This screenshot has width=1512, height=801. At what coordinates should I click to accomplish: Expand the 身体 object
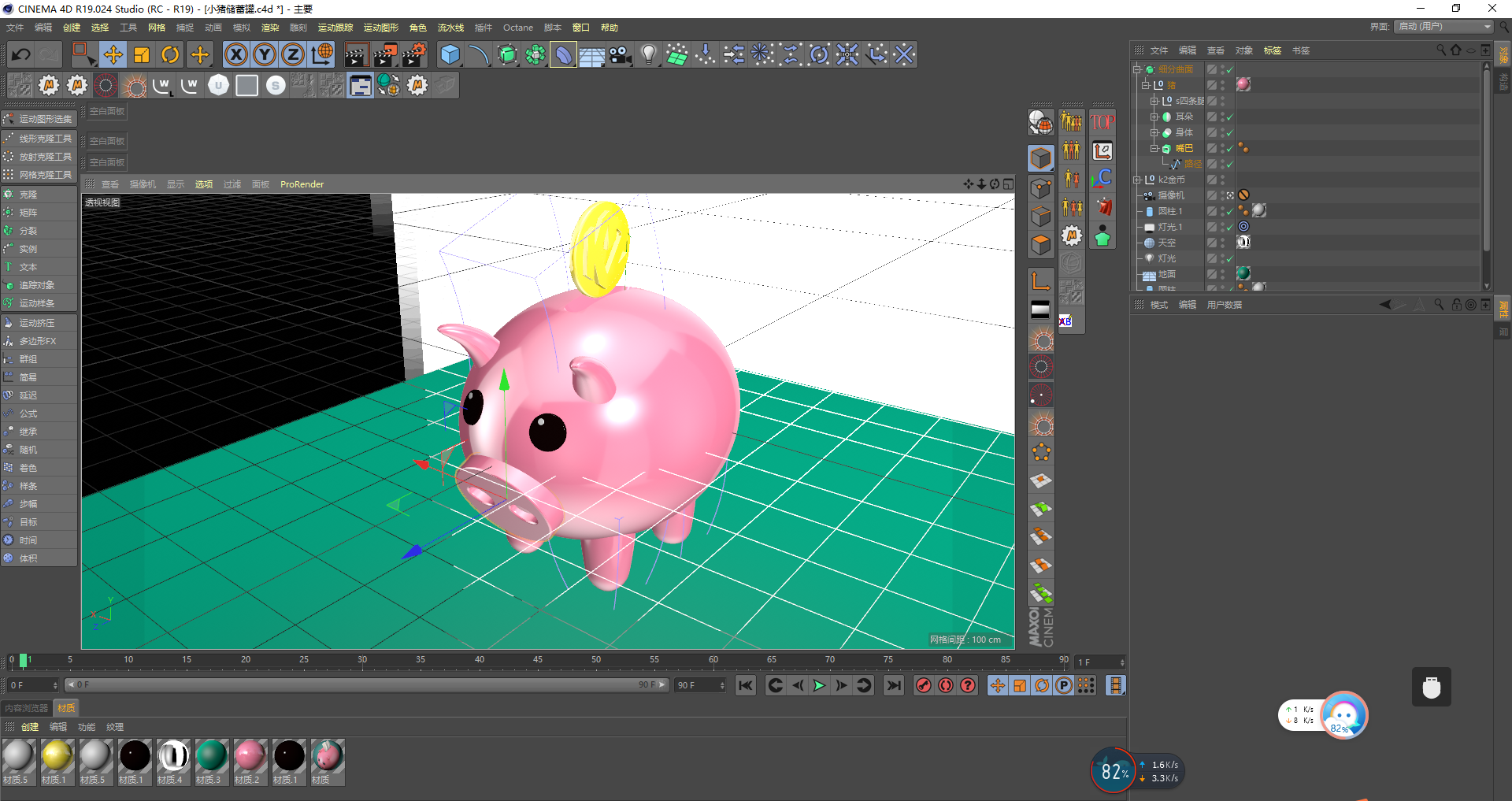tap(1154, 132)
